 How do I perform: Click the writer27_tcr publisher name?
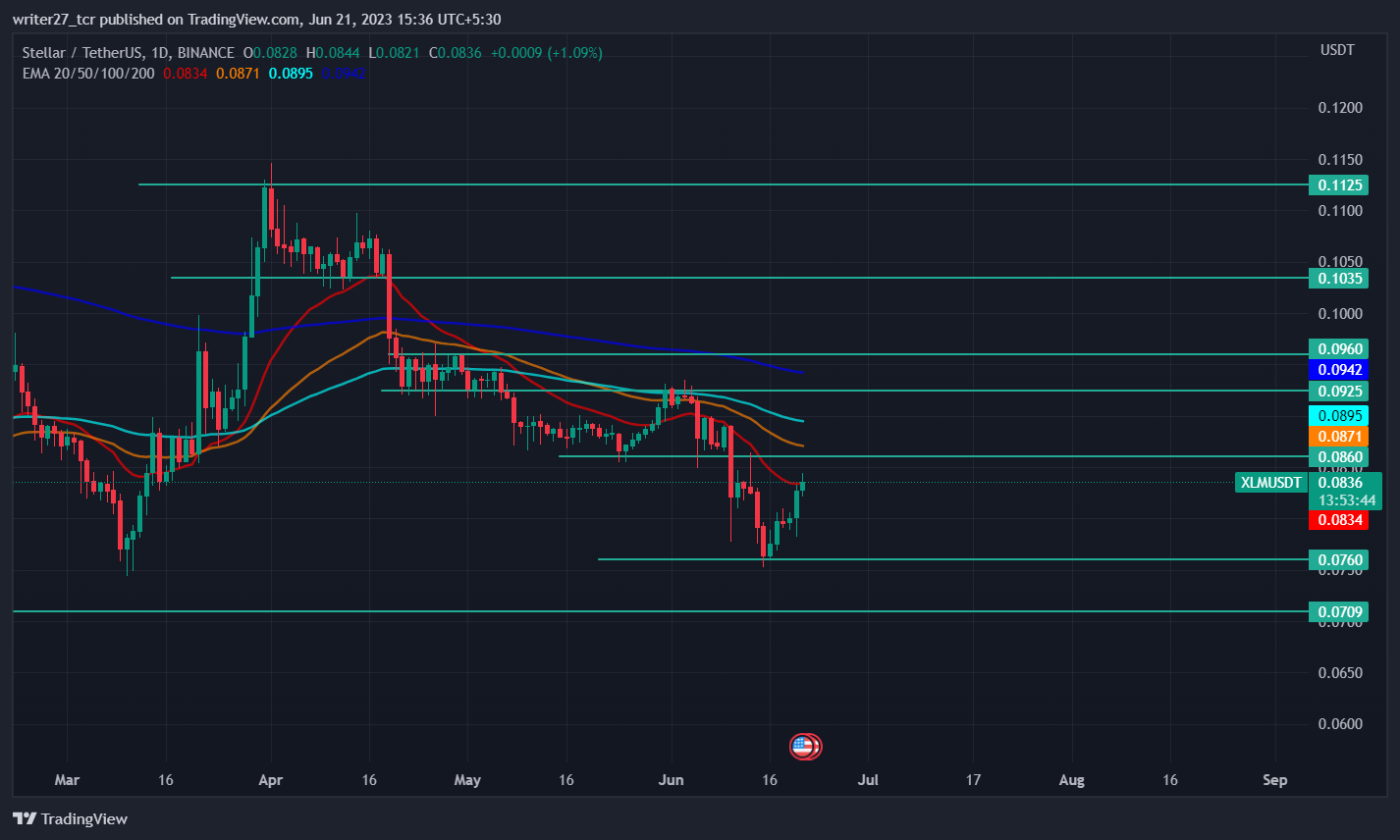pyautogui.click(x=54, y=20)
